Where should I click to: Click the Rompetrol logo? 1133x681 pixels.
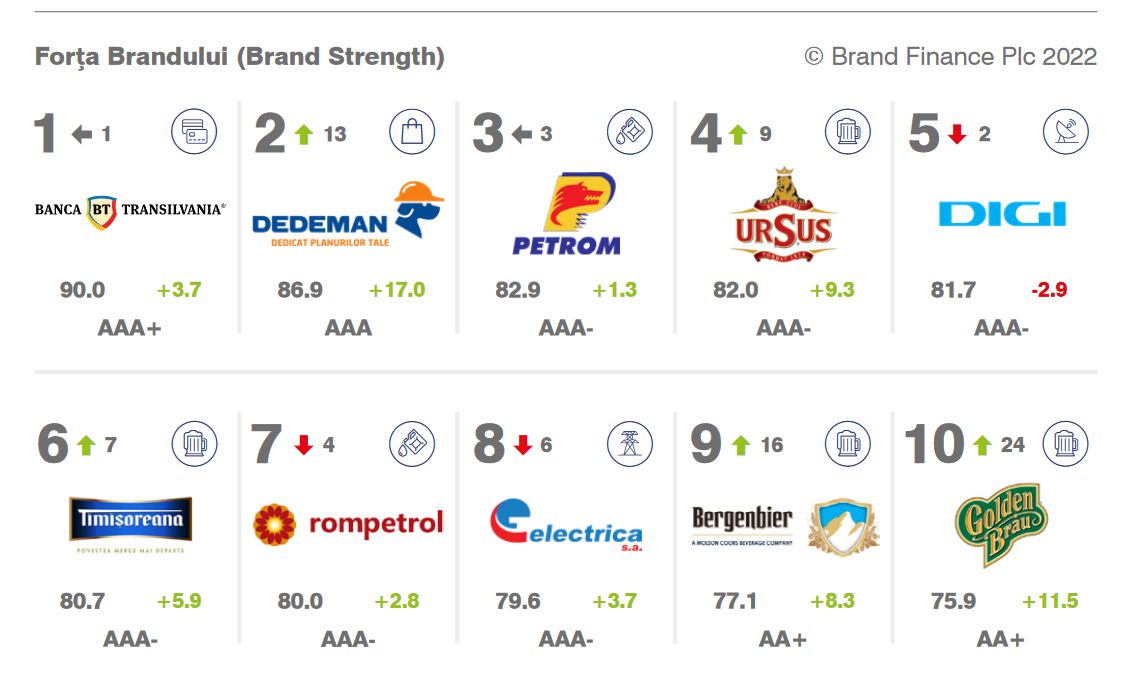(x=348, y=523)
